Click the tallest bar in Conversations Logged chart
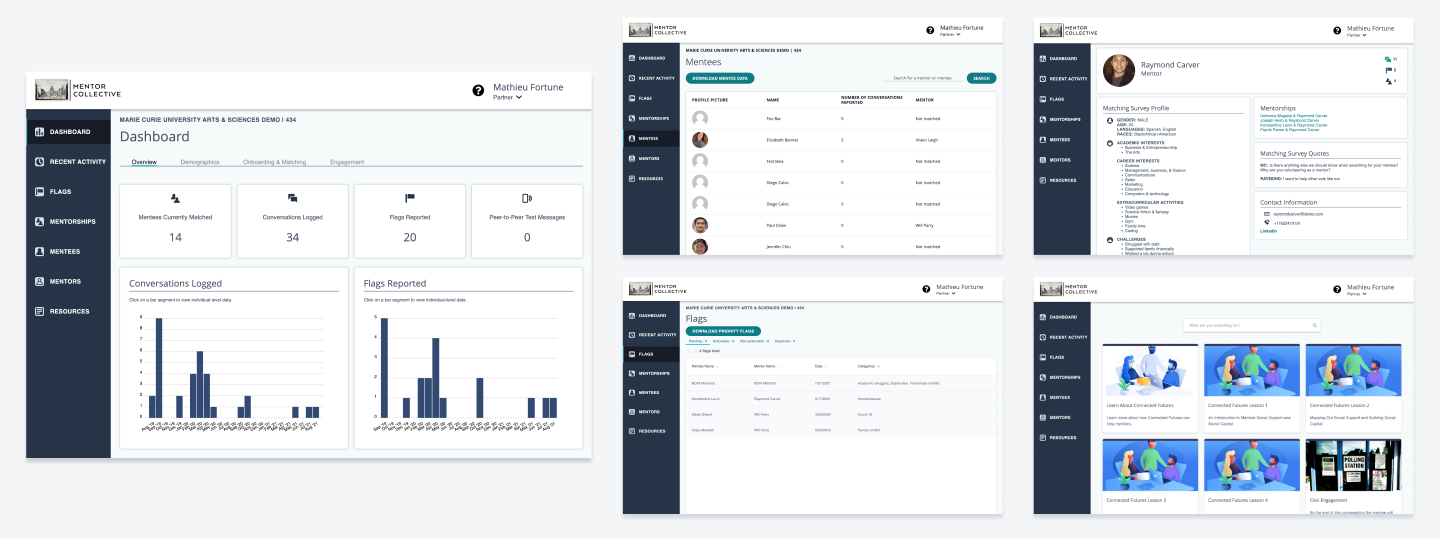This screenshot has width=1440, height=539. click(x=159, y=368)
